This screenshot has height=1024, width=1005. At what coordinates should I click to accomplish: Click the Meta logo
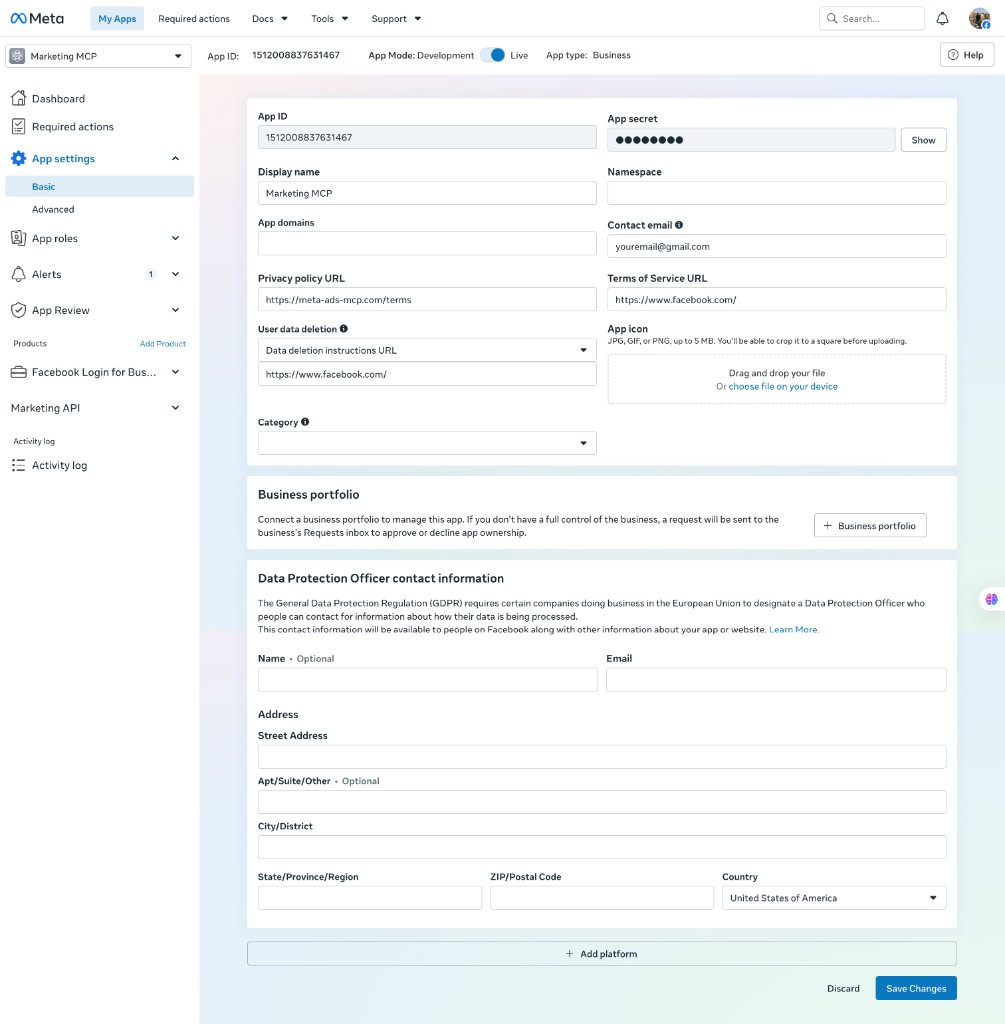(x=37, y=18)
